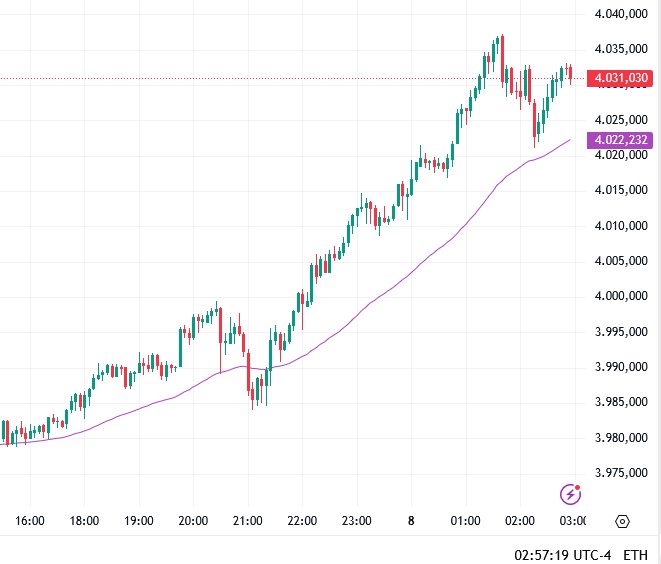Click the ETH session button
Viewport: 661px width, 564px height.
(635, 553)
